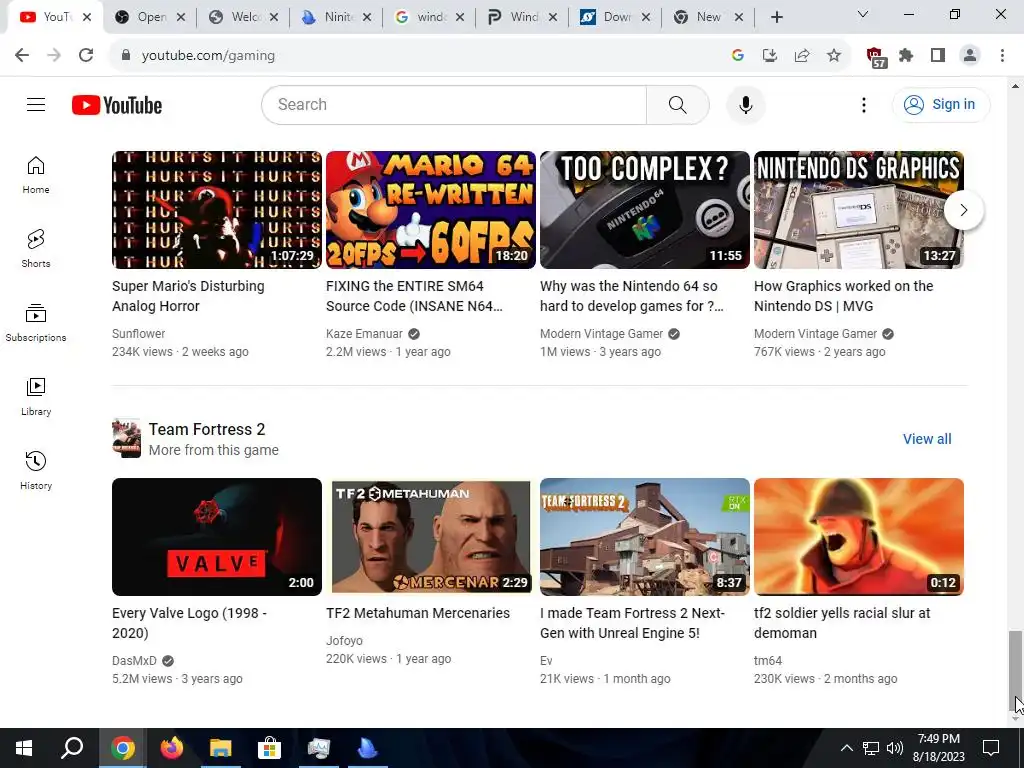Open Nintendo DS Graphics video thumbnail
The width and height of the screenshot is (1024, 768).
[859, 210]
